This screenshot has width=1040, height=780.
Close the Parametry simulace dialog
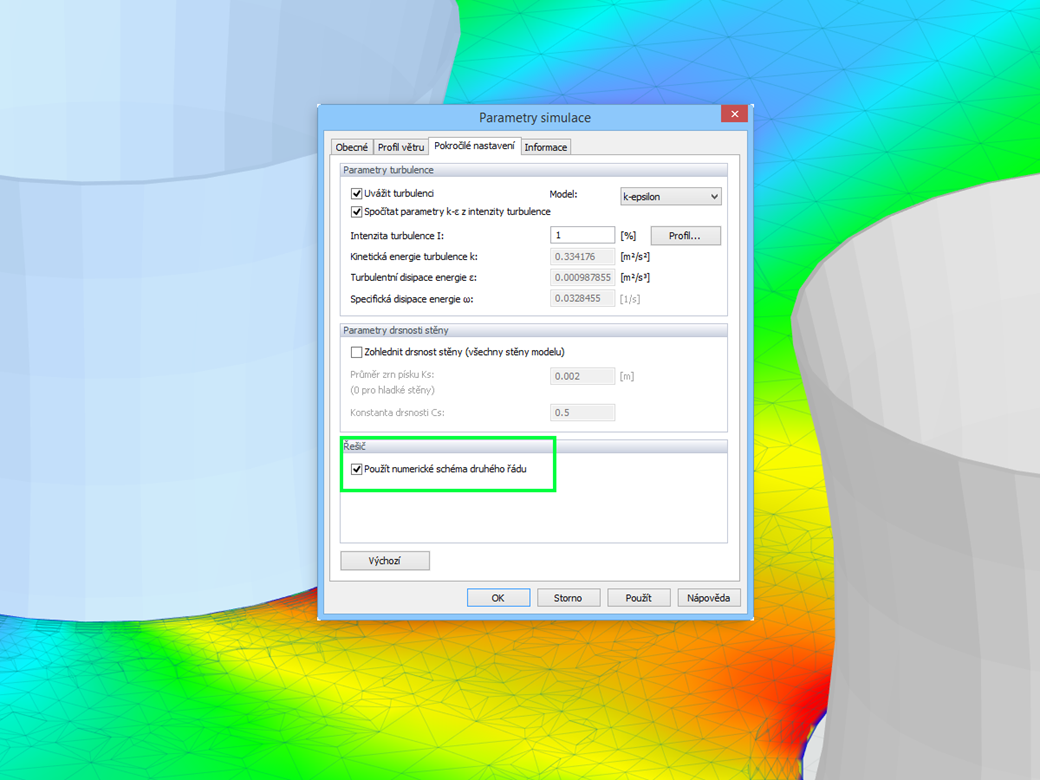point(734,113)
